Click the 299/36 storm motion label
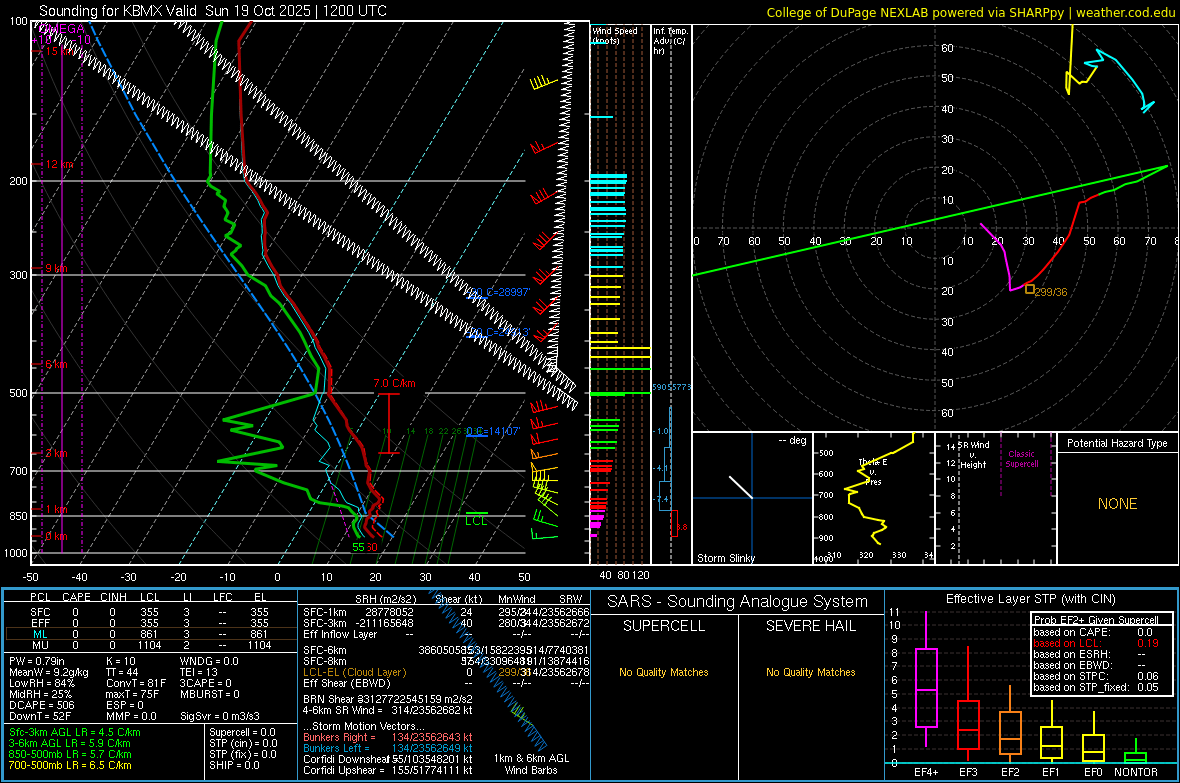Screen dimensions: 1180x783 coord(1051,292)
